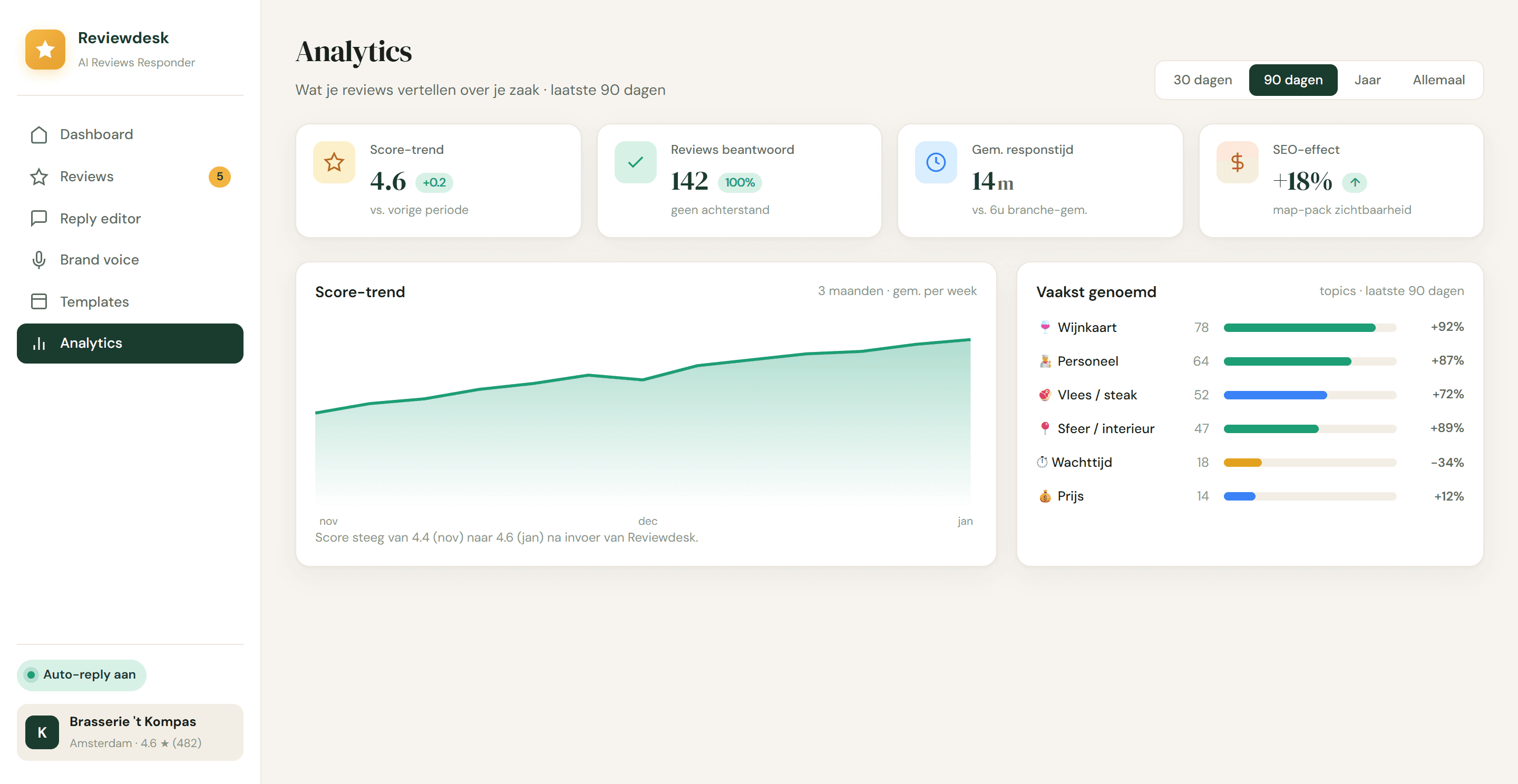Click the Reviewdesk star logo
Screen dimensions: 1518x784
pos(45,50)
